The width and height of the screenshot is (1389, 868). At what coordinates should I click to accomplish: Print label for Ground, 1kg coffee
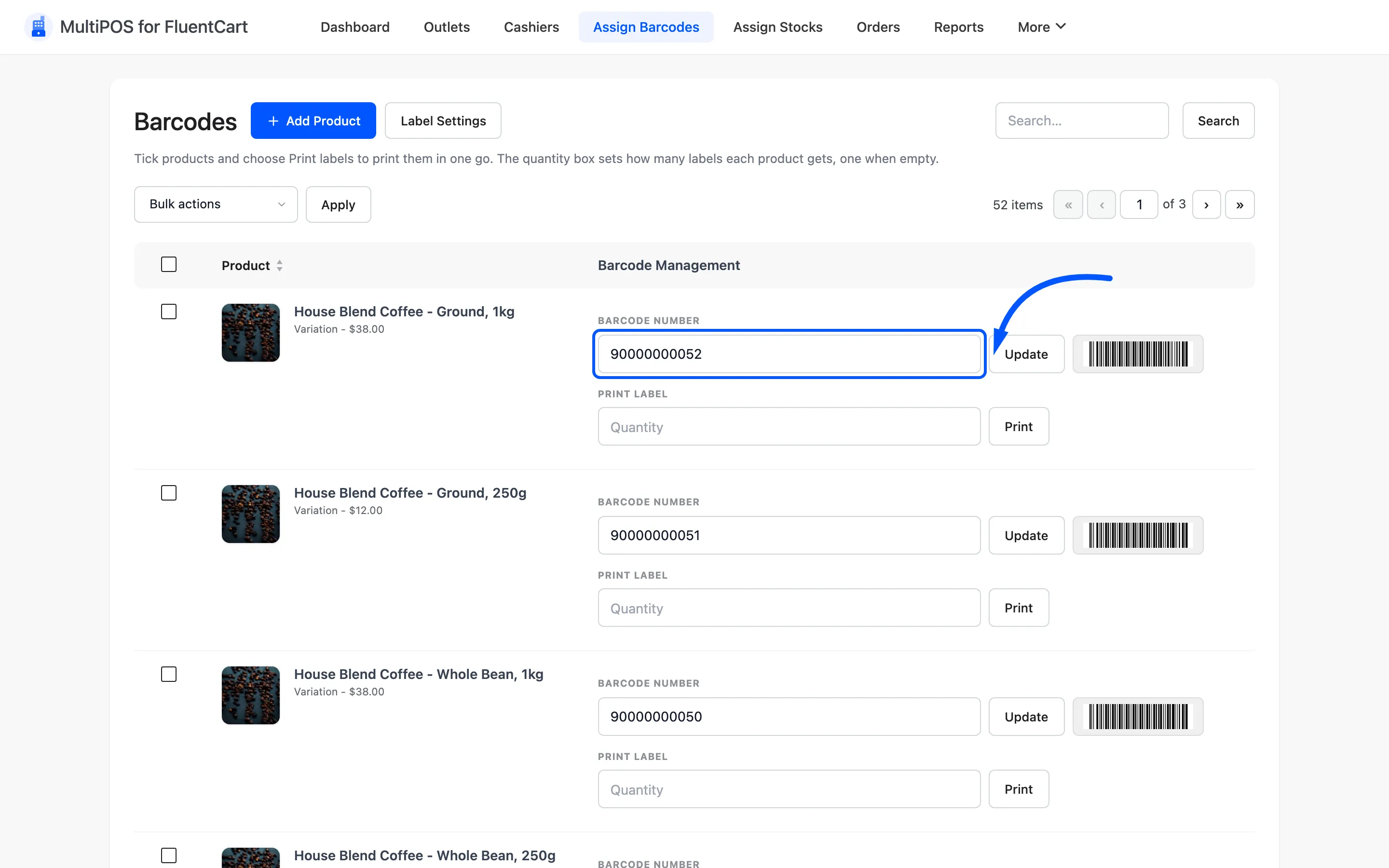point(1018,427)
